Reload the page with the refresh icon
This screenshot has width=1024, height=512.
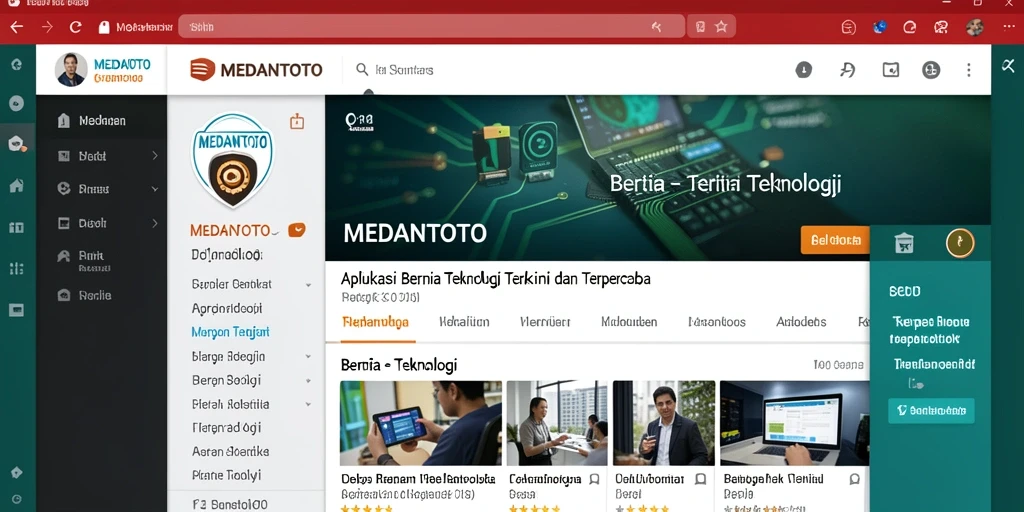click(76, 27)
